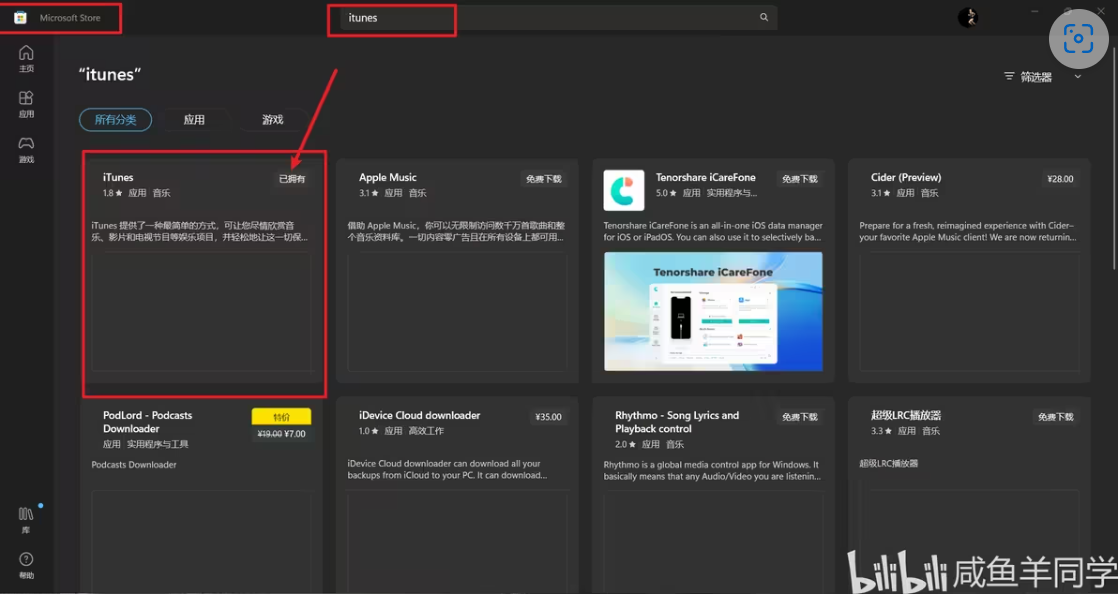The height and width of the screenshot is (595, 1118).
Task: Switch to the 应用 category filter
Action: tap(194, 120)
